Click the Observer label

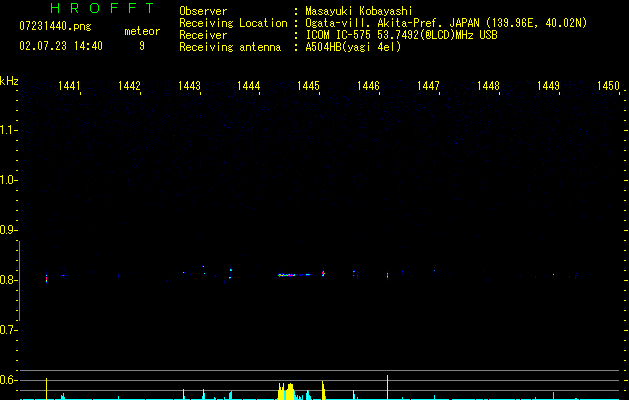click(203, 11)
